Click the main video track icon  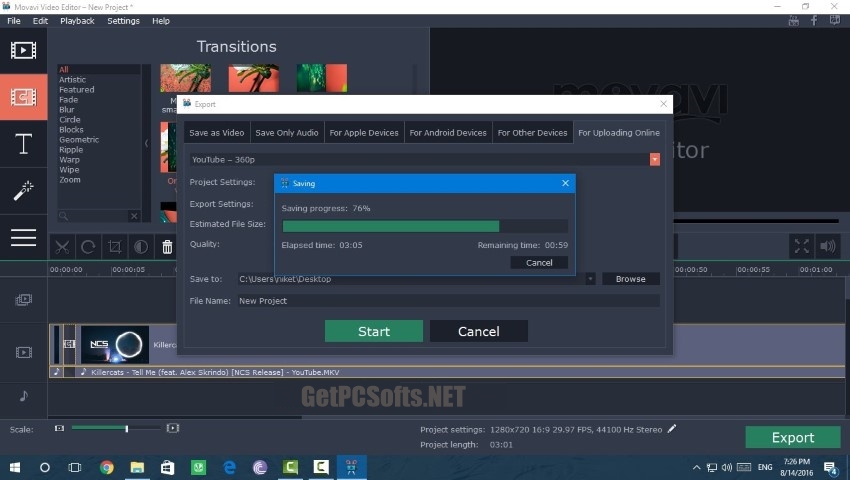click(23, 353)
